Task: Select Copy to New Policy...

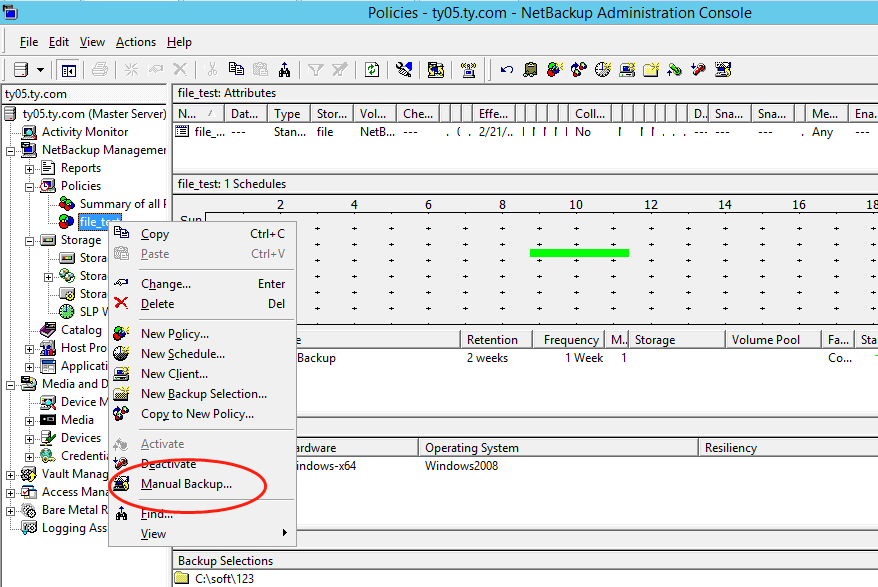Action: click(x=203, y=414)
